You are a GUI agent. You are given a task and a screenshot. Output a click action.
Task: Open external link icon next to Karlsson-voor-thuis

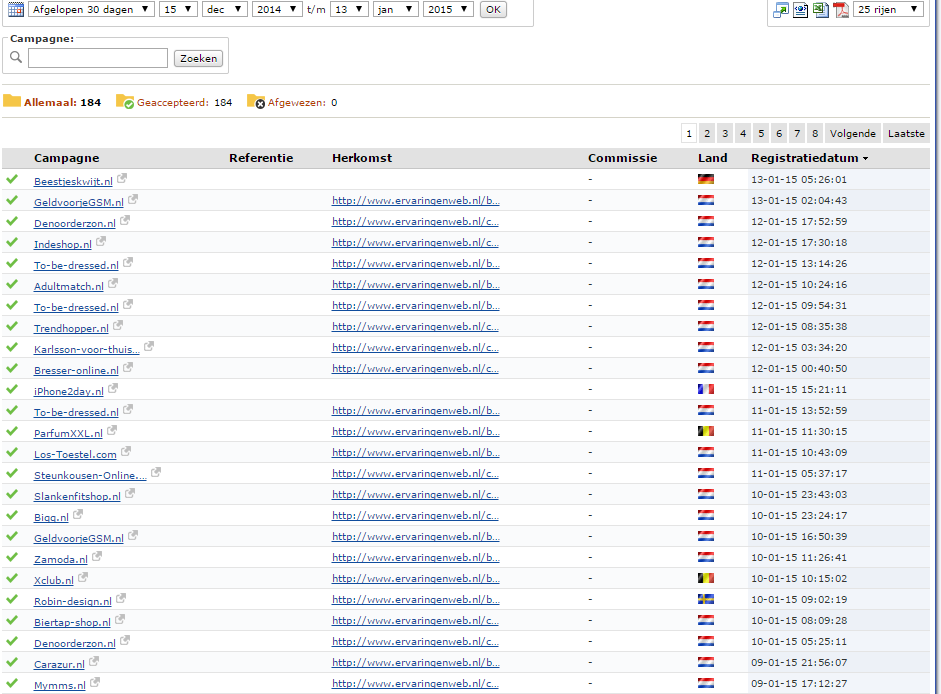pyautogui.click(x=149, y=346)
